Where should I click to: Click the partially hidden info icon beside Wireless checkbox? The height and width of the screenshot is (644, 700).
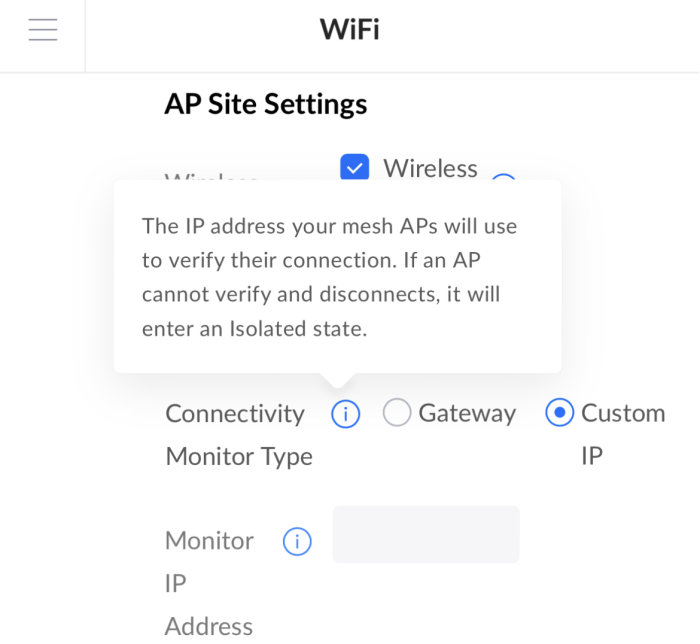503,180
